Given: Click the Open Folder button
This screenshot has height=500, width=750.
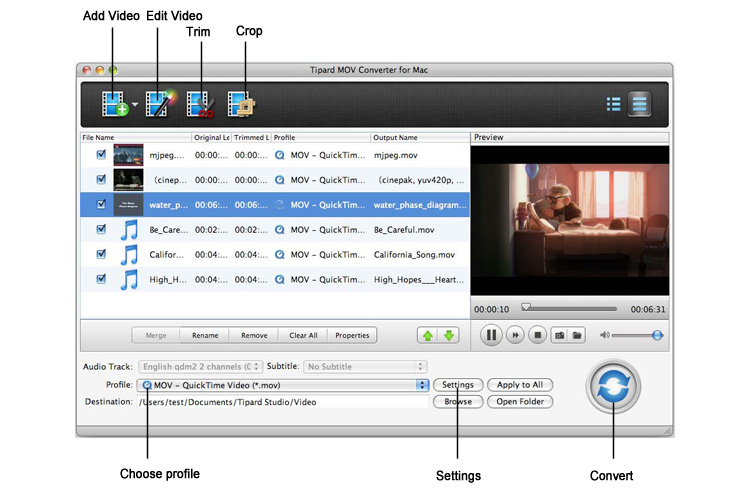Looking at the screenshot, I should pos(519,401).
